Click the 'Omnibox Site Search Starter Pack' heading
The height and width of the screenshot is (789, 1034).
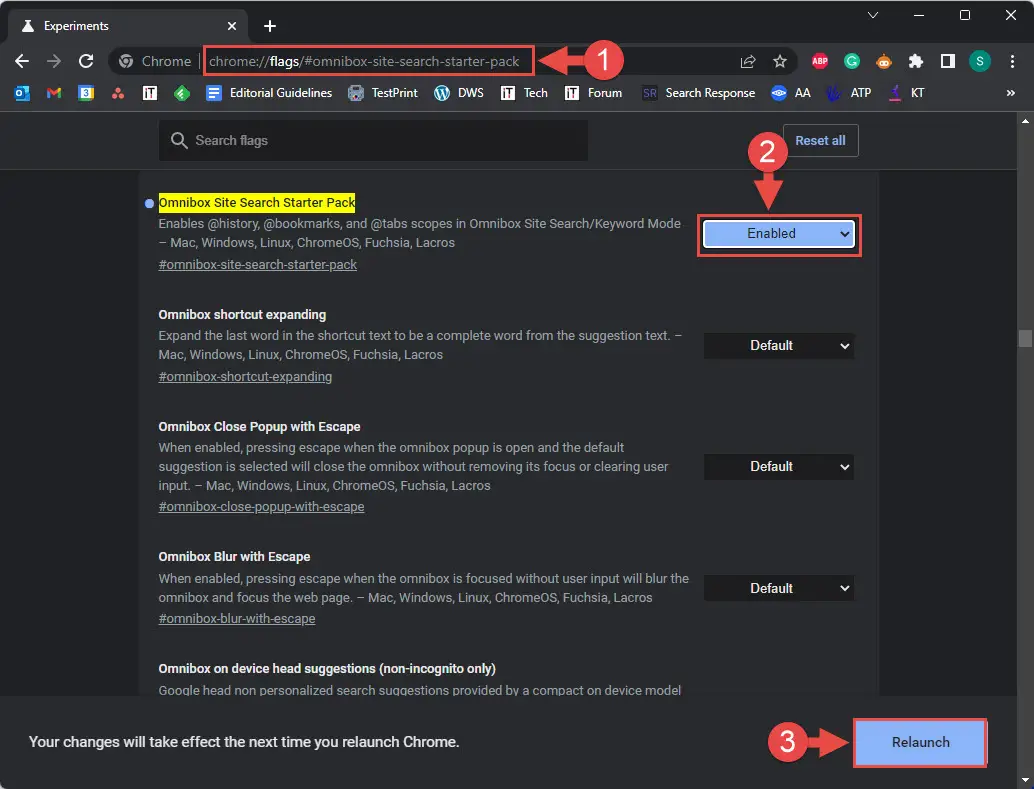(x=257, y=203)
